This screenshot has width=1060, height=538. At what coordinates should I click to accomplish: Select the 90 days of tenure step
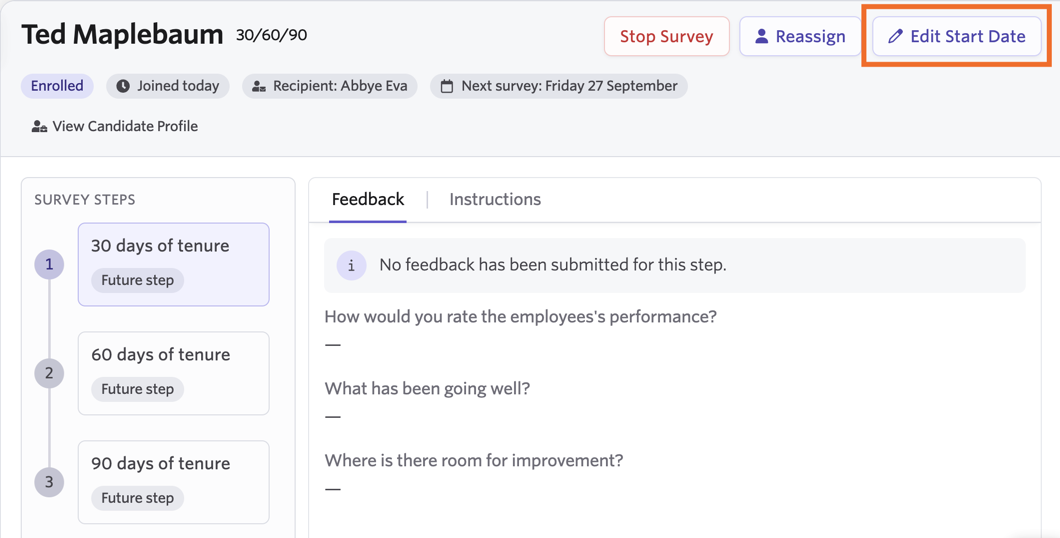tap(174, 482)
